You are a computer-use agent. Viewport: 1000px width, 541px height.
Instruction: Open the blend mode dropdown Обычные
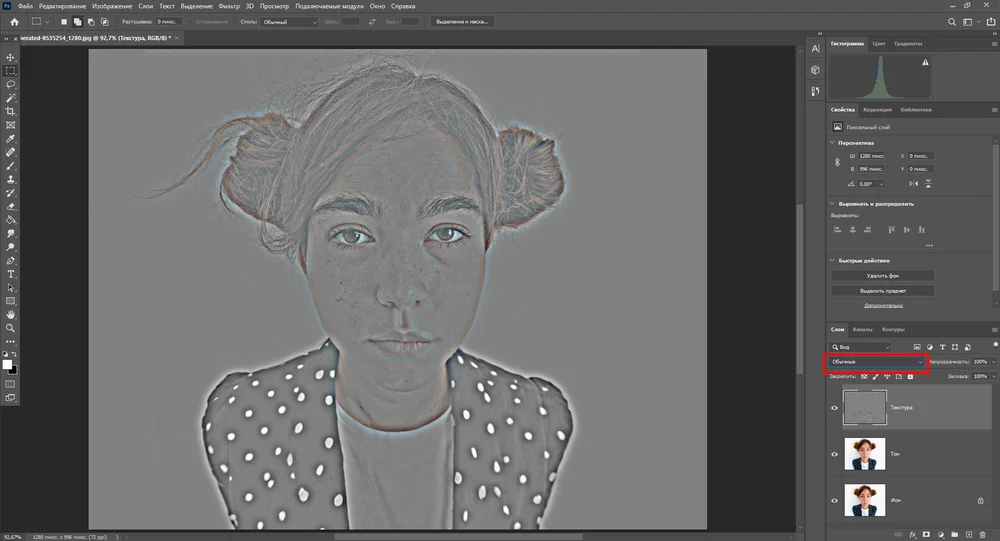coord(877,361)
